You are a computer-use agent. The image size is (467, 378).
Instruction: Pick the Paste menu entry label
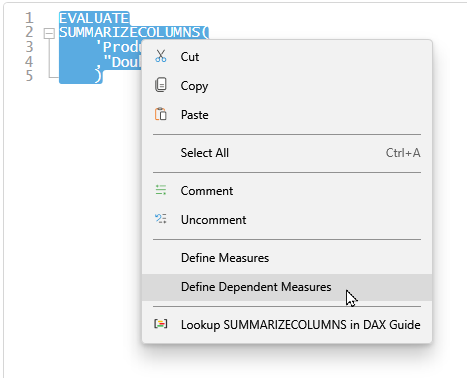195,115
